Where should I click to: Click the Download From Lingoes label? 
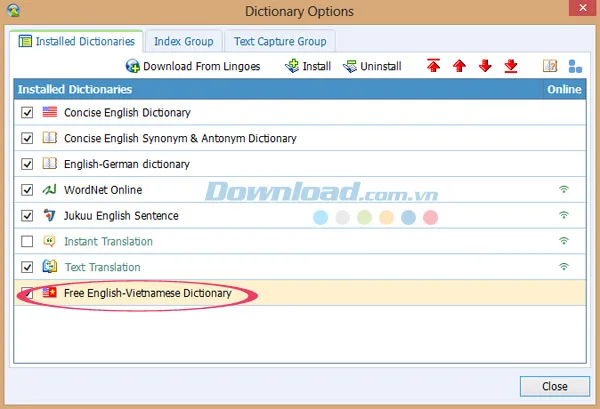(x=202, y=67)
